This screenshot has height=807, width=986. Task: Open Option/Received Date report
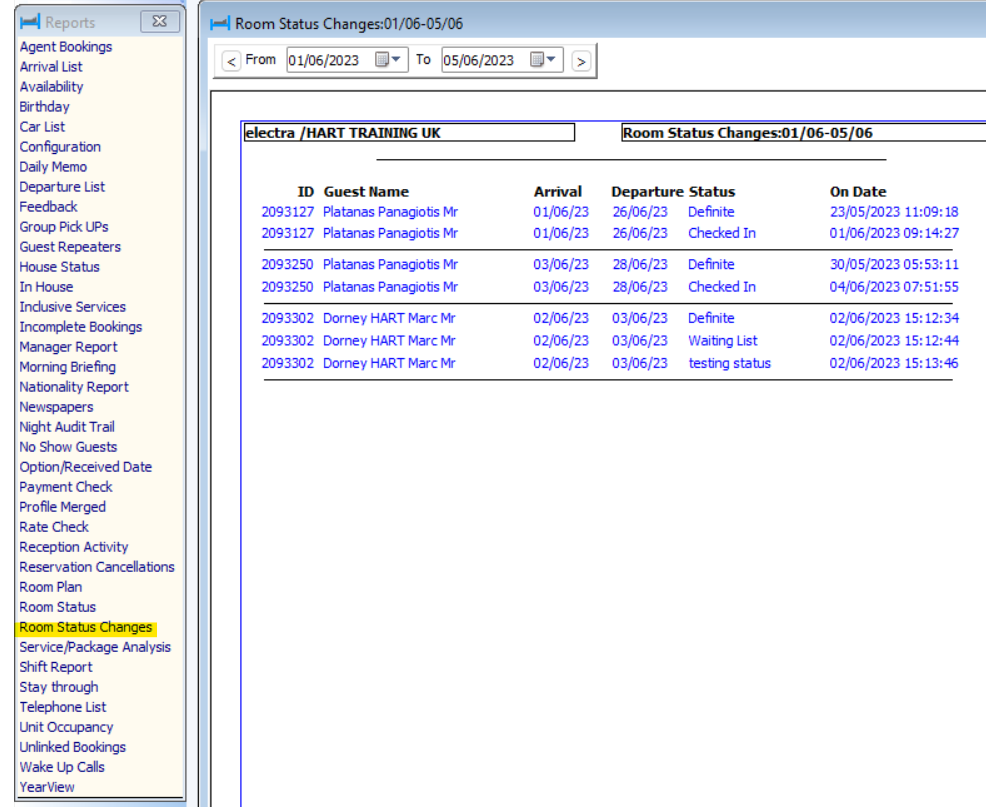click(x=86, y=467)
